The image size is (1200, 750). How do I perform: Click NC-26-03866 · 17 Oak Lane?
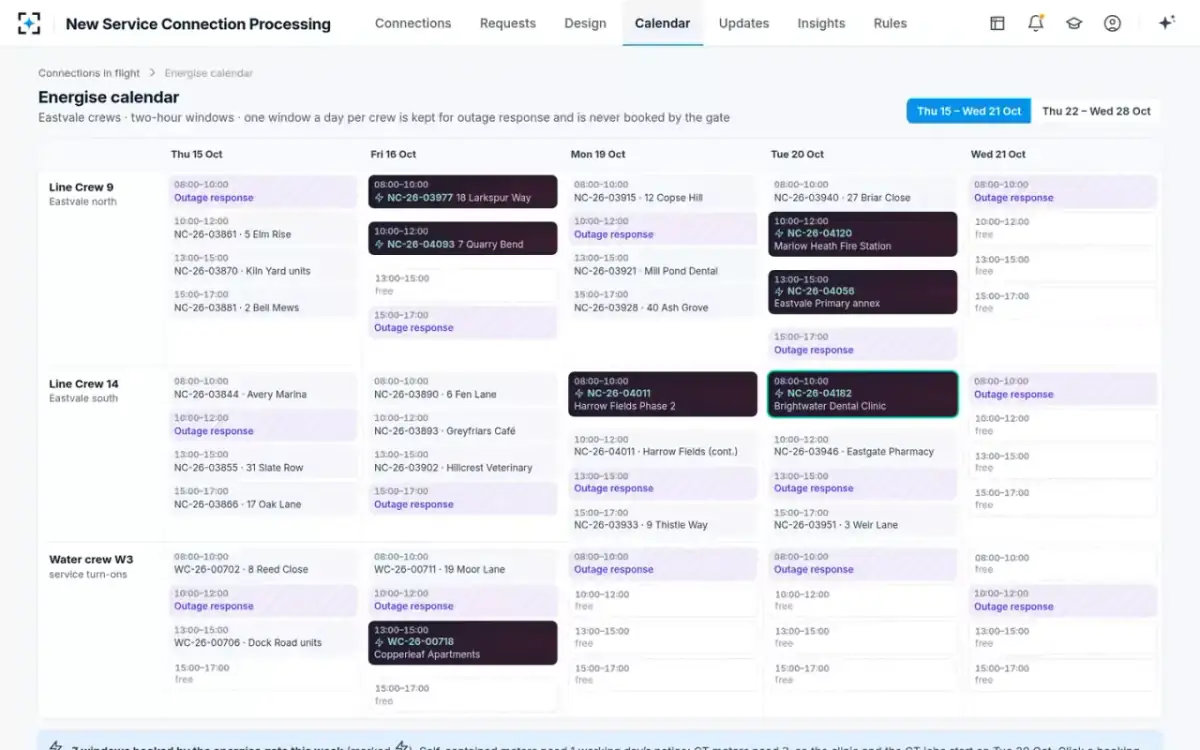pos(263,498)
